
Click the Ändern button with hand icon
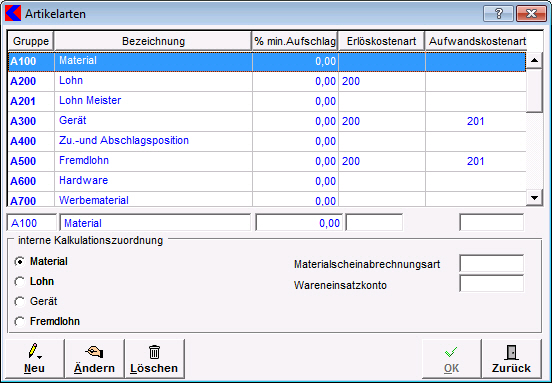[x=94, y=358]
